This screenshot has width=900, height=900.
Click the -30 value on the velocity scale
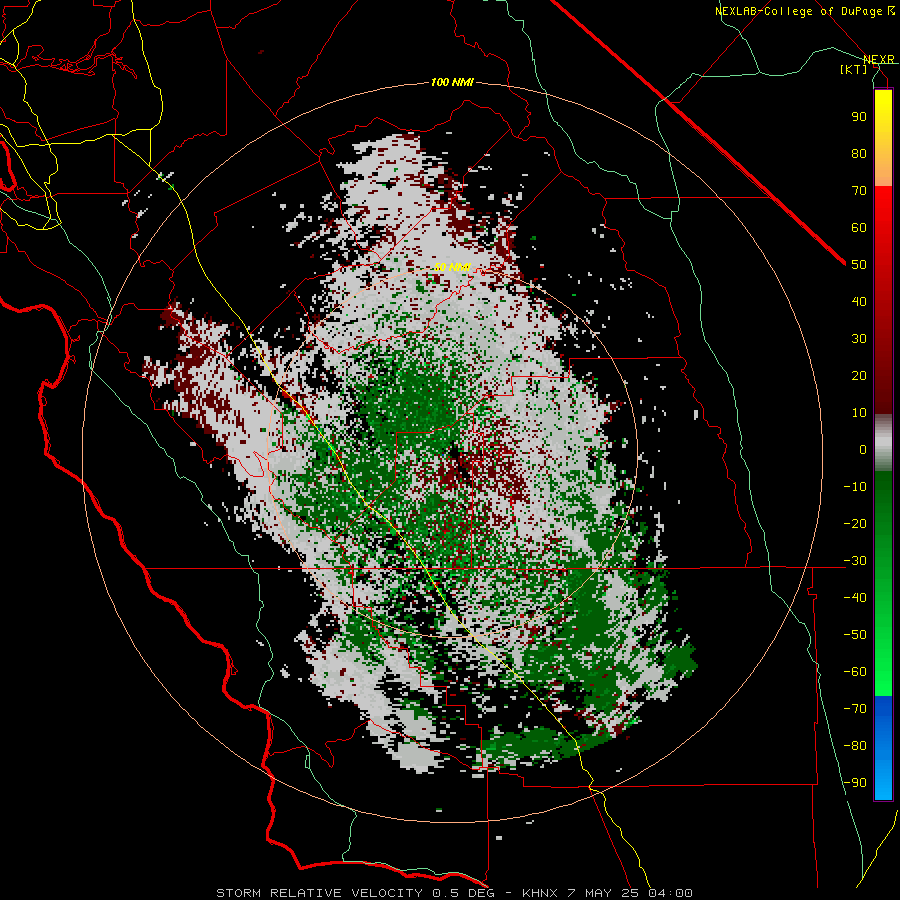click(855, 561)
